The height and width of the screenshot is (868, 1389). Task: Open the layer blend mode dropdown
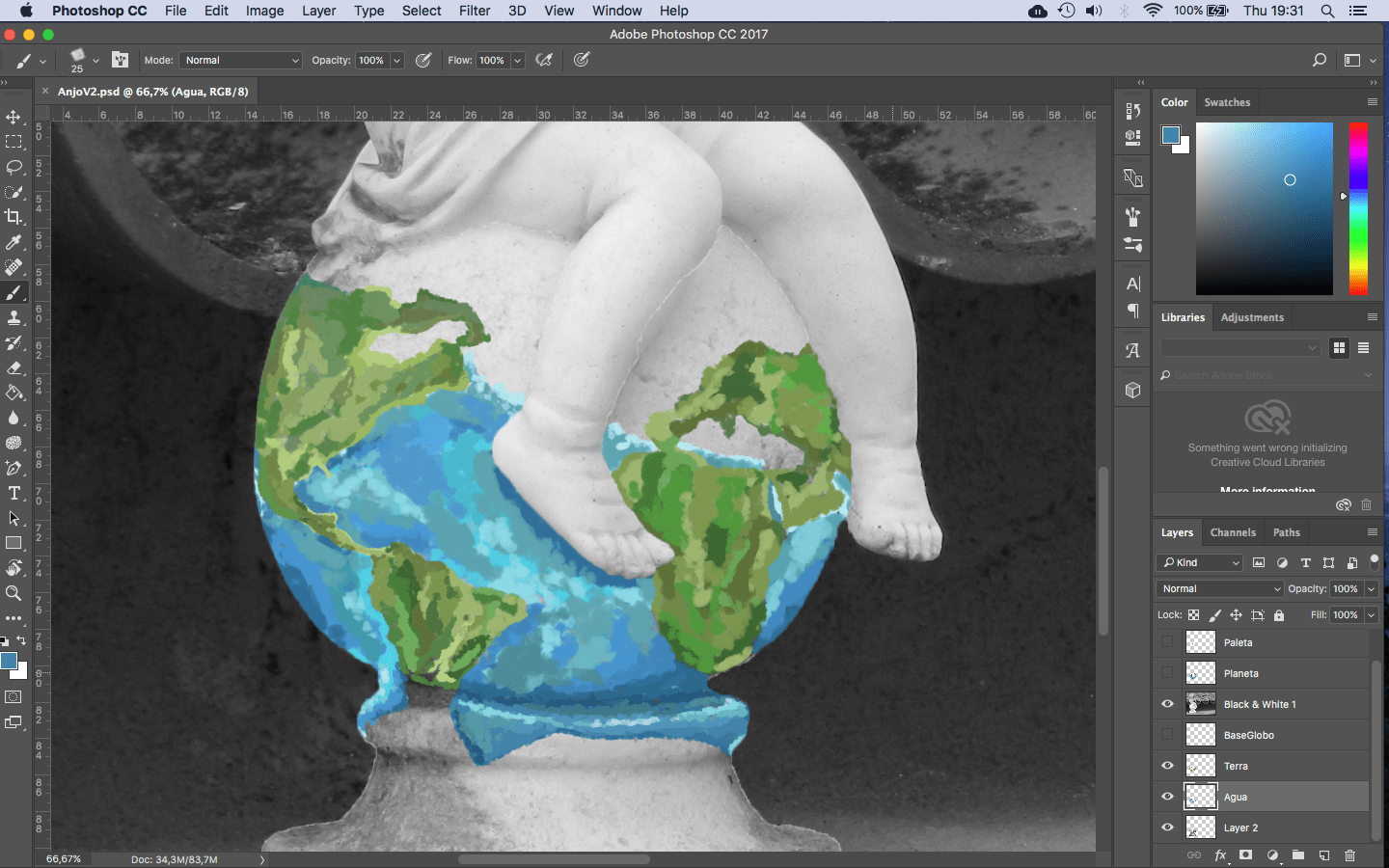[1219, 588]
